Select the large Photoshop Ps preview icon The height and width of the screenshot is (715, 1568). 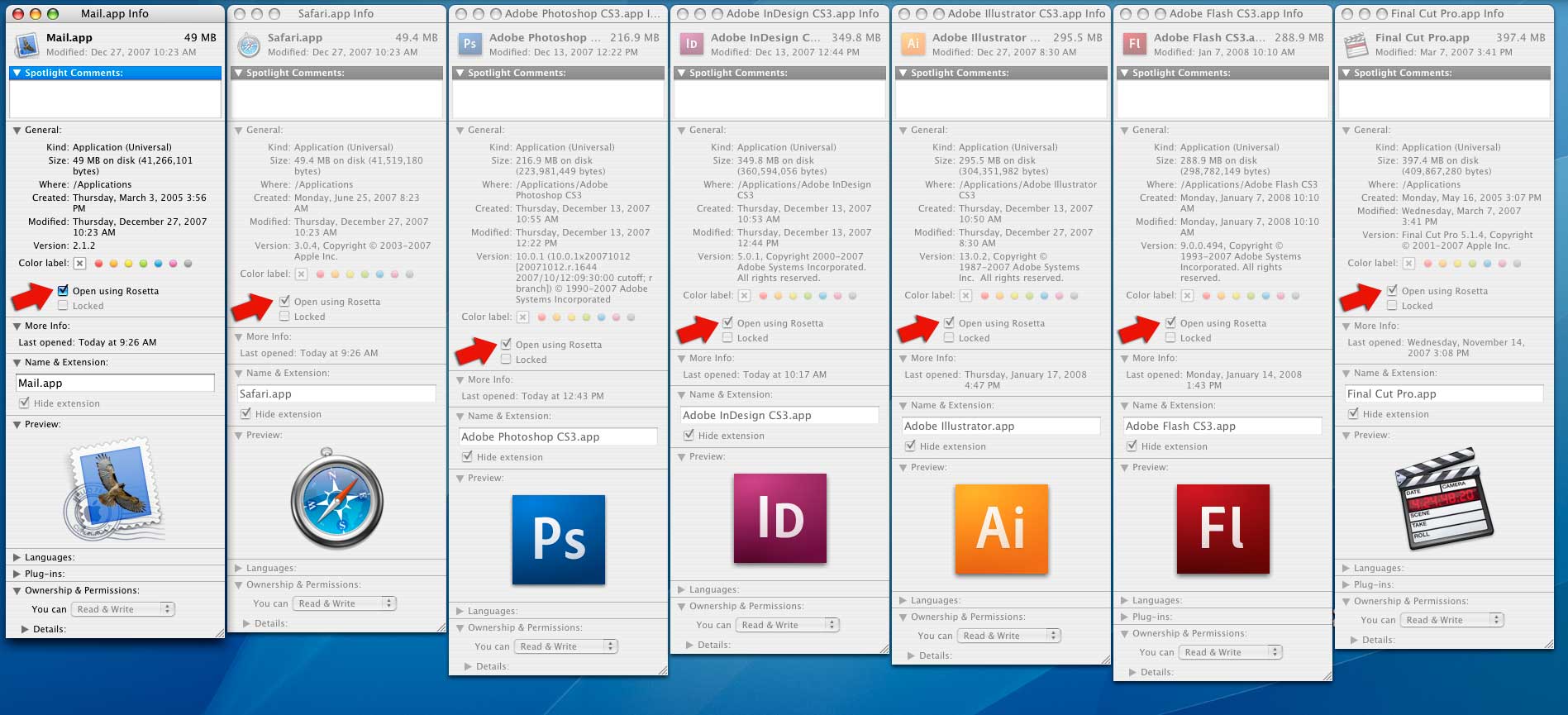click(x=559, y=540)
